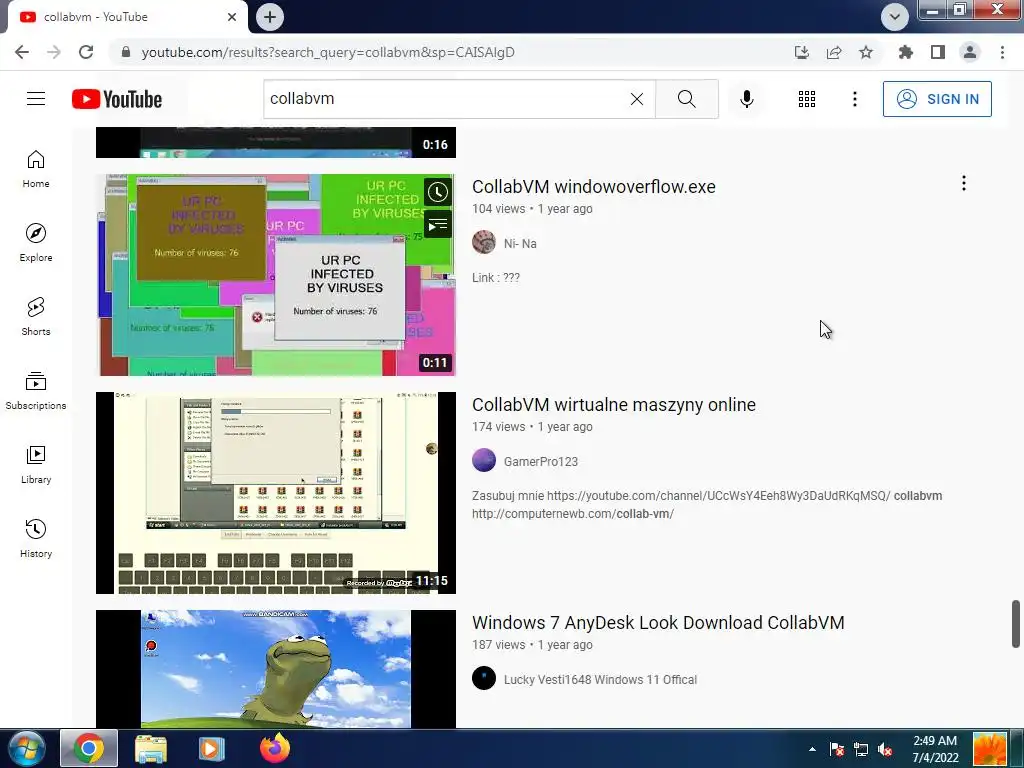
Task: Open CollabVM wirtualne maszyny online title
Action: (614, 405)
